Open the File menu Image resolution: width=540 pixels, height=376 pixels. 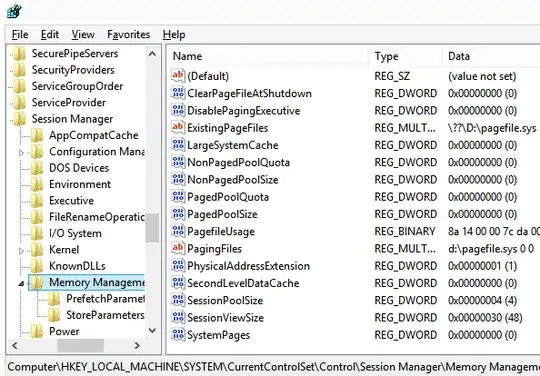20,34
